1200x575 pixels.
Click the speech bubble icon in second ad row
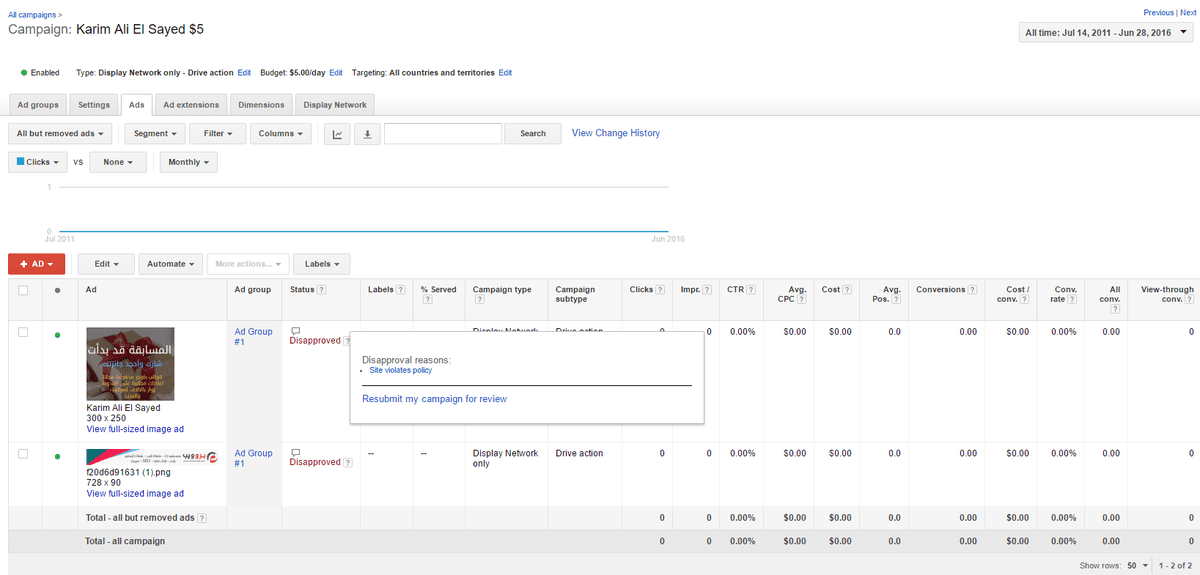coord(295,452)
